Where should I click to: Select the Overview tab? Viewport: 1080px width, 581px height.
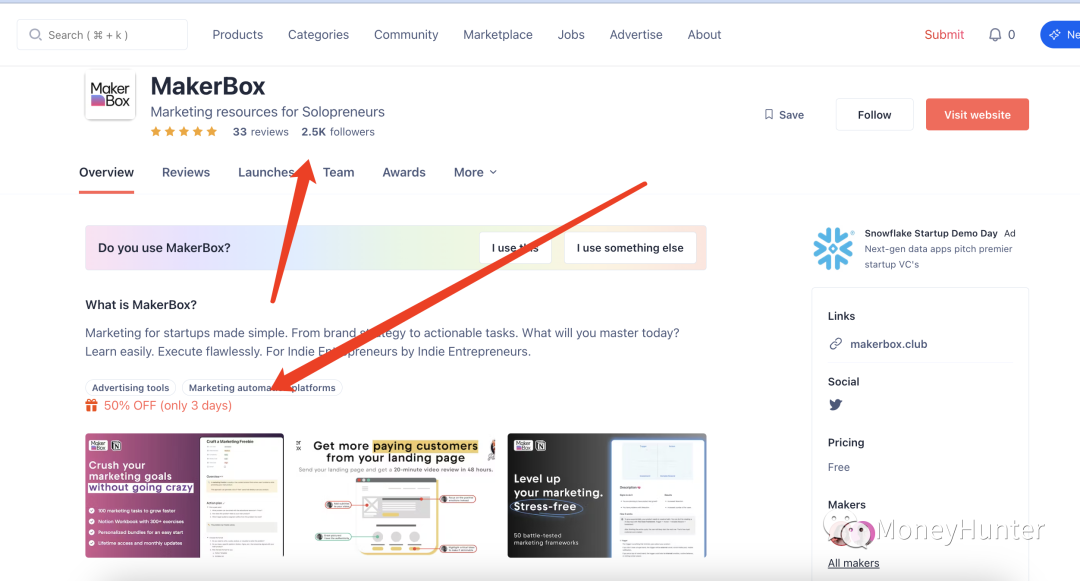(106, 172)
